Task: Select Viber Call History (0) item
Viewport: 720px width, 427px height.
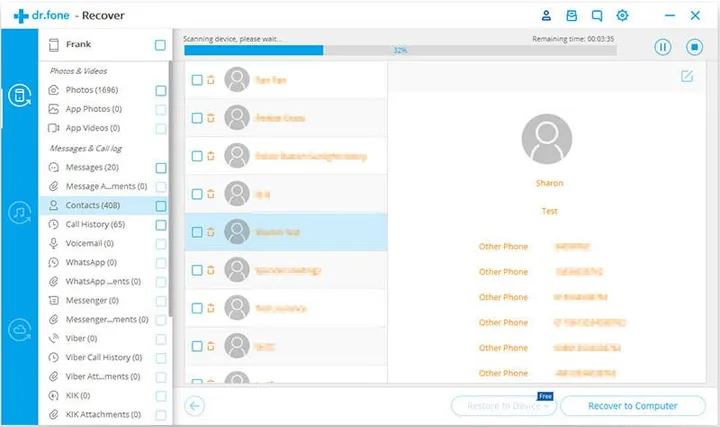Action: click(x=104, y=357)
